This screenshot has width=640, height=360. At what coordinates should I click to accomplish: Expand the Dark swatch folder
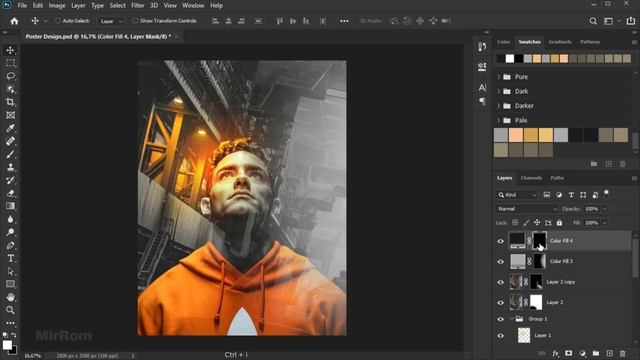pyautogui.click(x=498, y=91)
